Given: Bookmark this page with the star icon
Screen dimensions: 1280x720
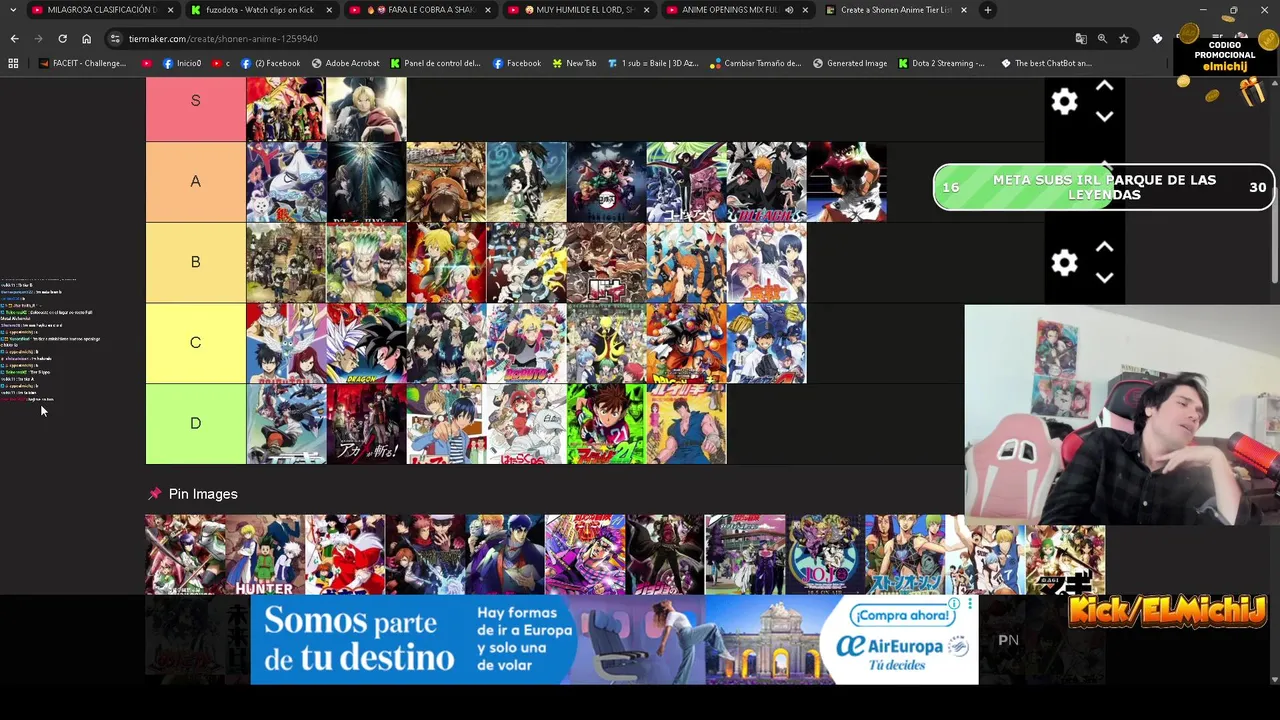Looking at the screenshot, I should tap(1124, 38).
